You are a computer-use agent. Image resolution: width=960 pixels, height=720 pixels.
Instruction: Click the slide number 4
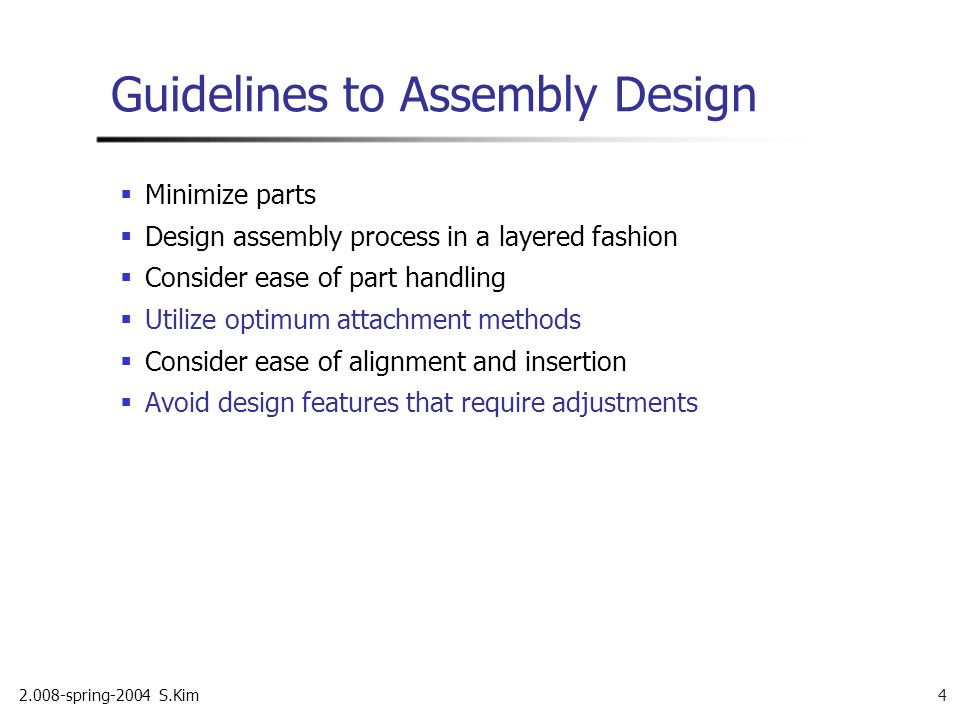(942, 695)
